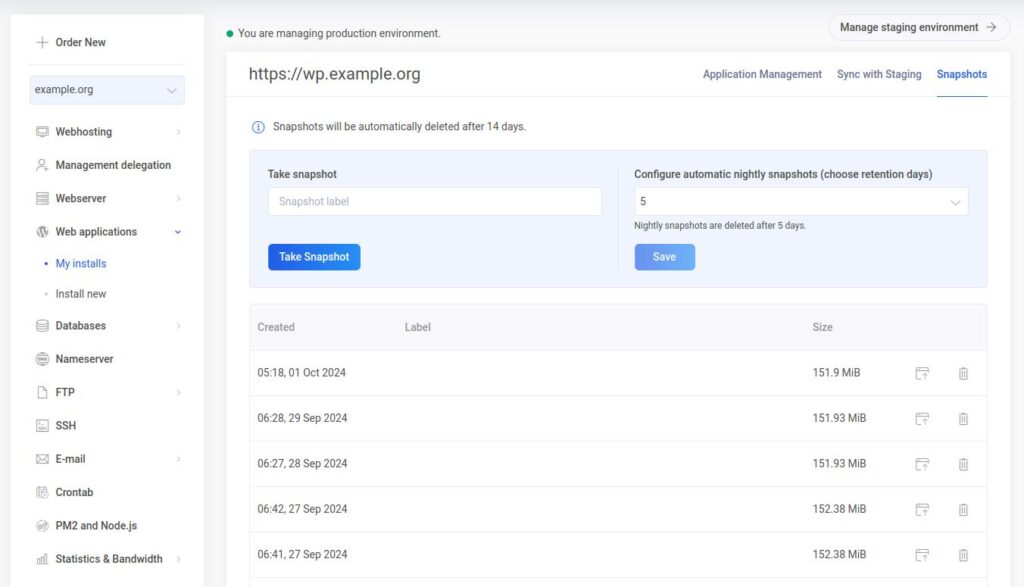Click trash icon for 06:42, 27 Sep snapshot
1024x587 pixels.
point(963,509)
